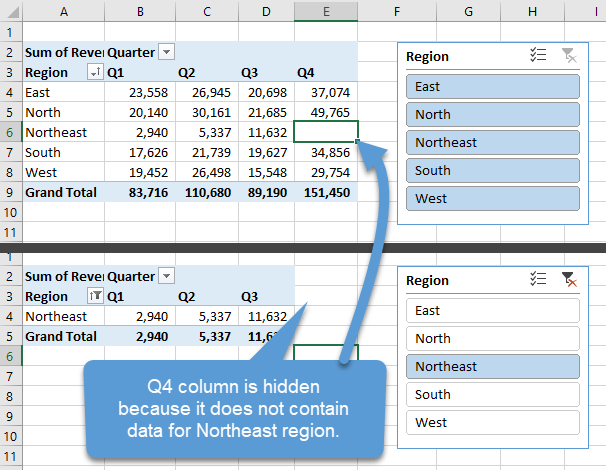The width and height of the screenshot is (606, 470).
Task: Click clear filter icon in upper Region slicer
Action: (569, 56)
